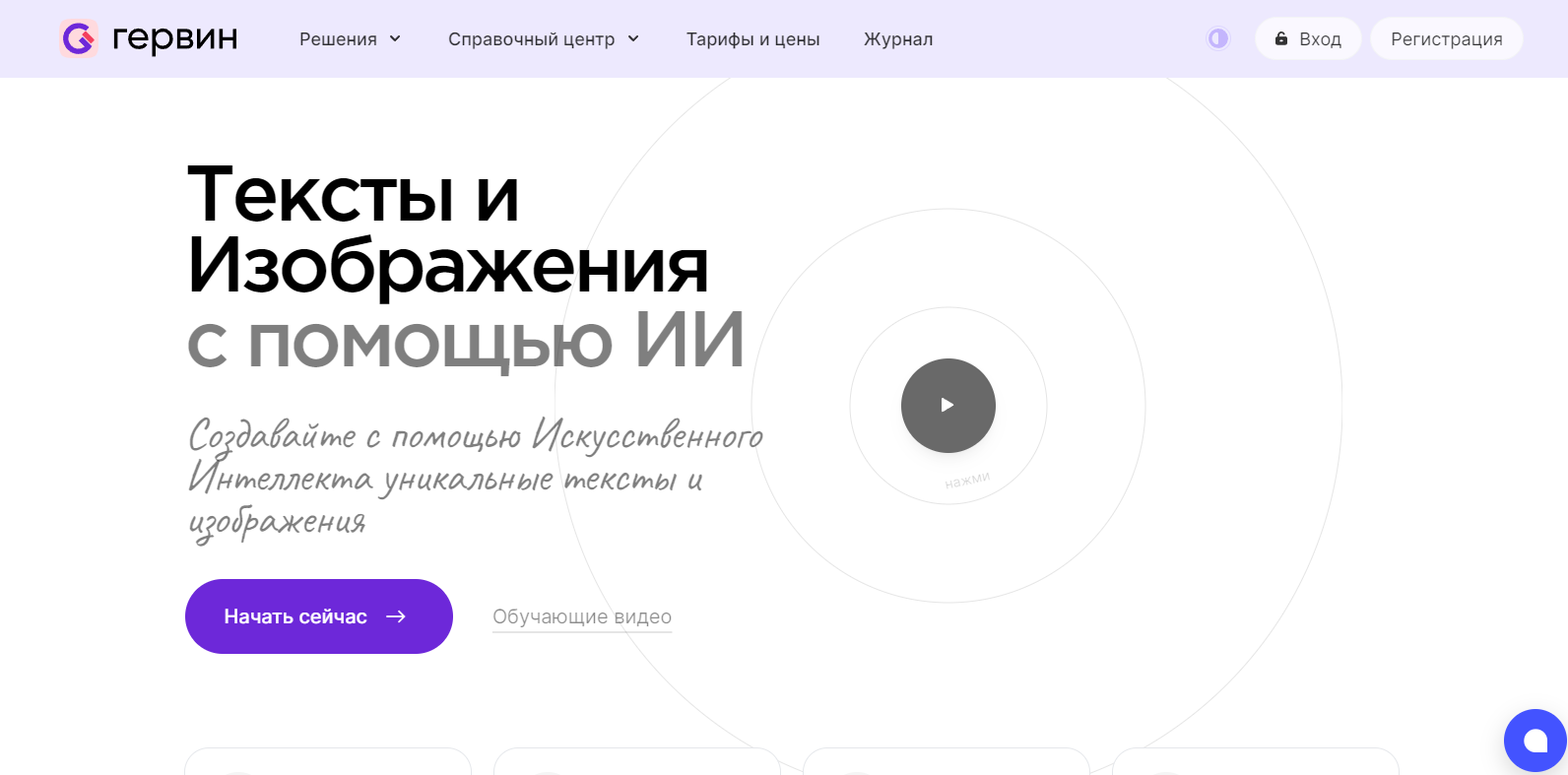This screenshot has width=1568, height=775.
Task: Expand the Справочный центр dropdown menu
Action: [544, 38]
